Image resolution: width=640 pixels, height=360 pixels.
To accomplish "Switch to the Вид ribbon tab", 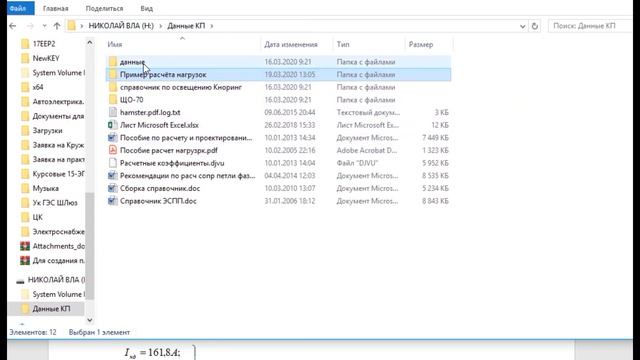I will 147,8.
